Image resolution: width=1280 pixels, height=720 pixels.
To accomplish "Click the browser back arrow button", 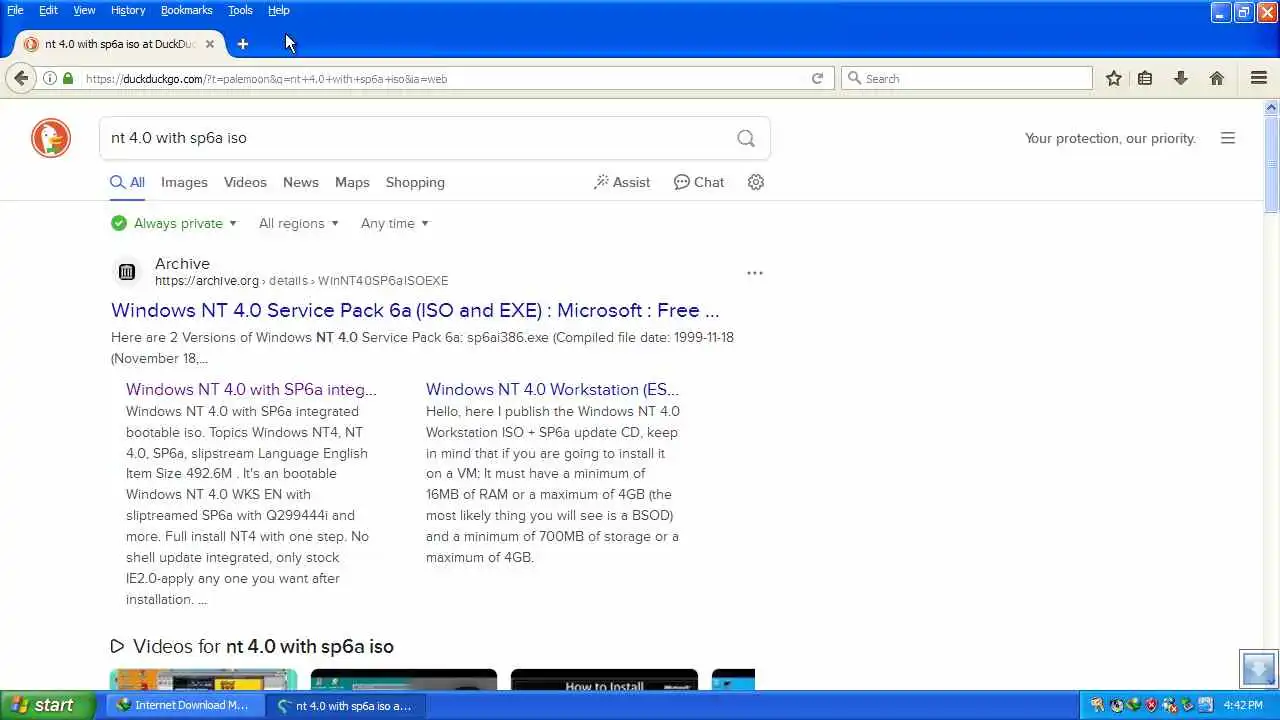I will (x=21, y=78).
